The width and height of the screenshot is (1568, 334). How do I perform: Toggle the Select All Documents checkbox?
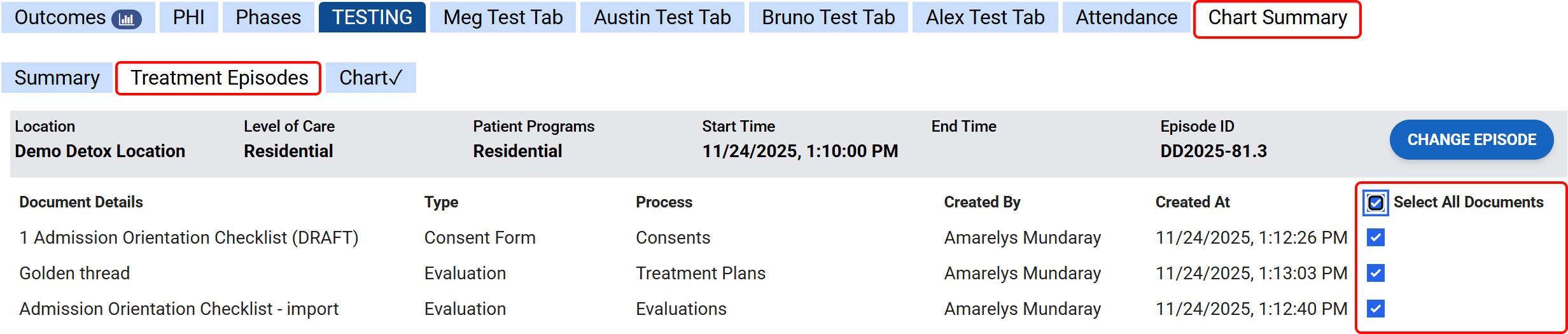(x=1376, y=203)
